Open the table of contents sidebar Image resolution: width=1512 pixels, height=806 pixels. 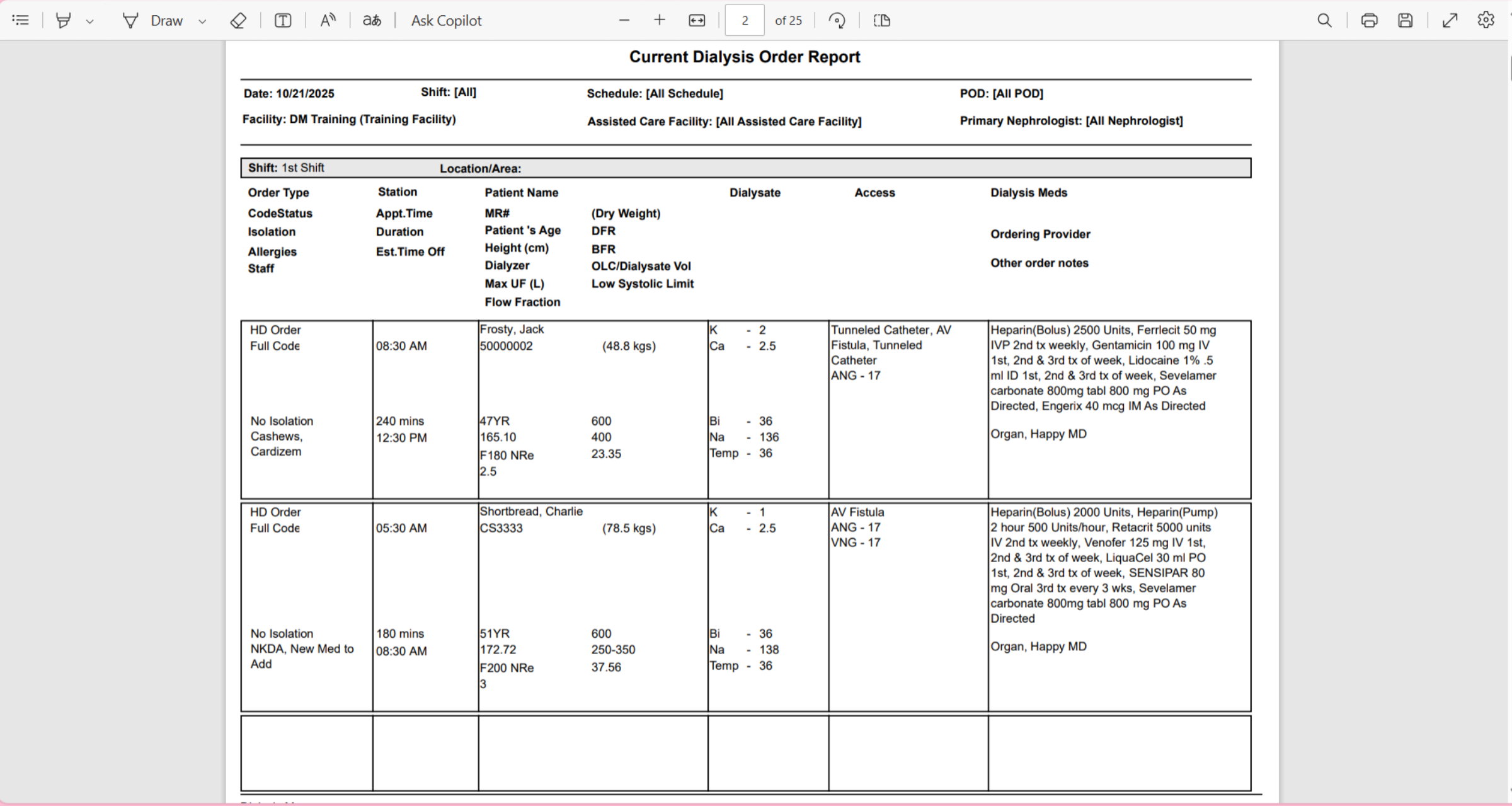[x=20, y=20]
